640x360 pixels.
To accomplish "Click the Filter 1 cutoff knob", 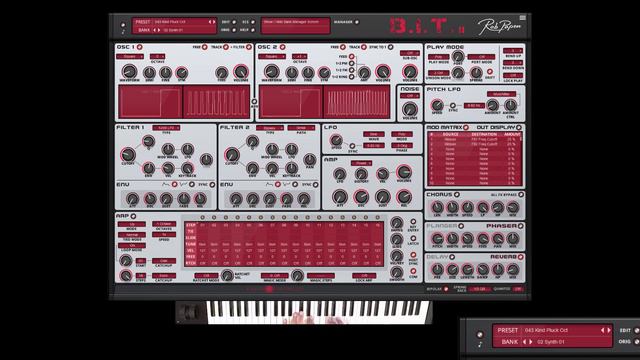I will pyautogui.click(x=128, y=155).
